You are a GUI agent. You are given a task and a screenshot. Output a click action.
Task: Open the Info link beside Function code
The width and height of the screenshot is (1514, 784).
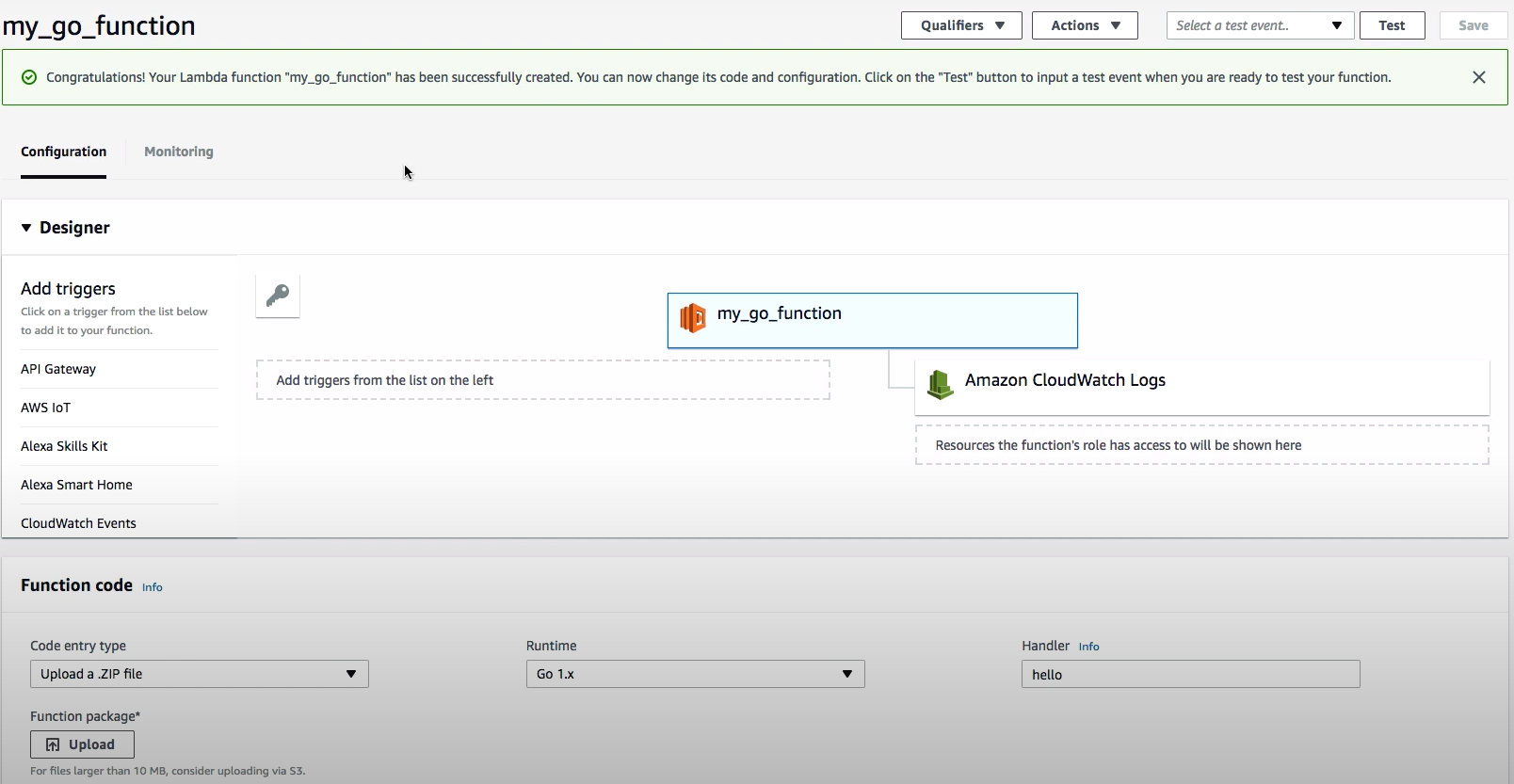[153, 587]
